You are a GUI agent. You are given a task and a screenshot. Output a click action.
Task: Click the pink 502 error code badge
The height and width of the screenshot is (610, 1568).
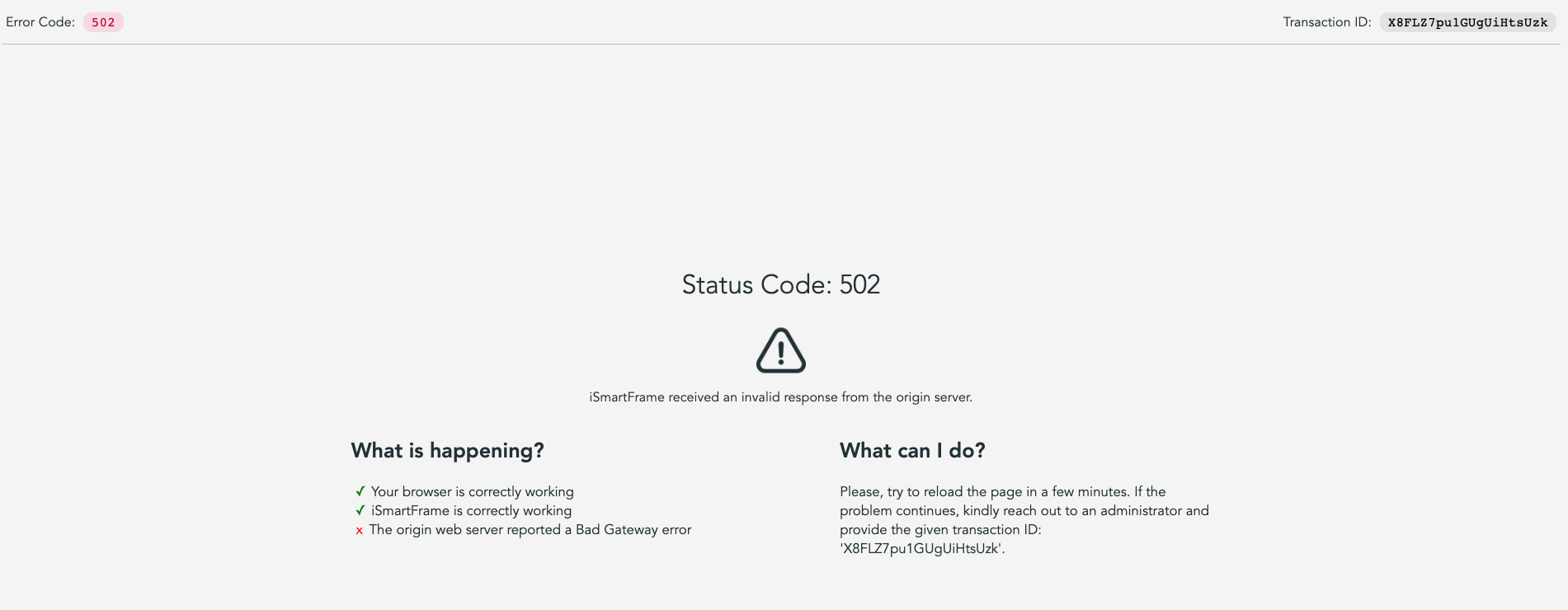tap(103, 22)
